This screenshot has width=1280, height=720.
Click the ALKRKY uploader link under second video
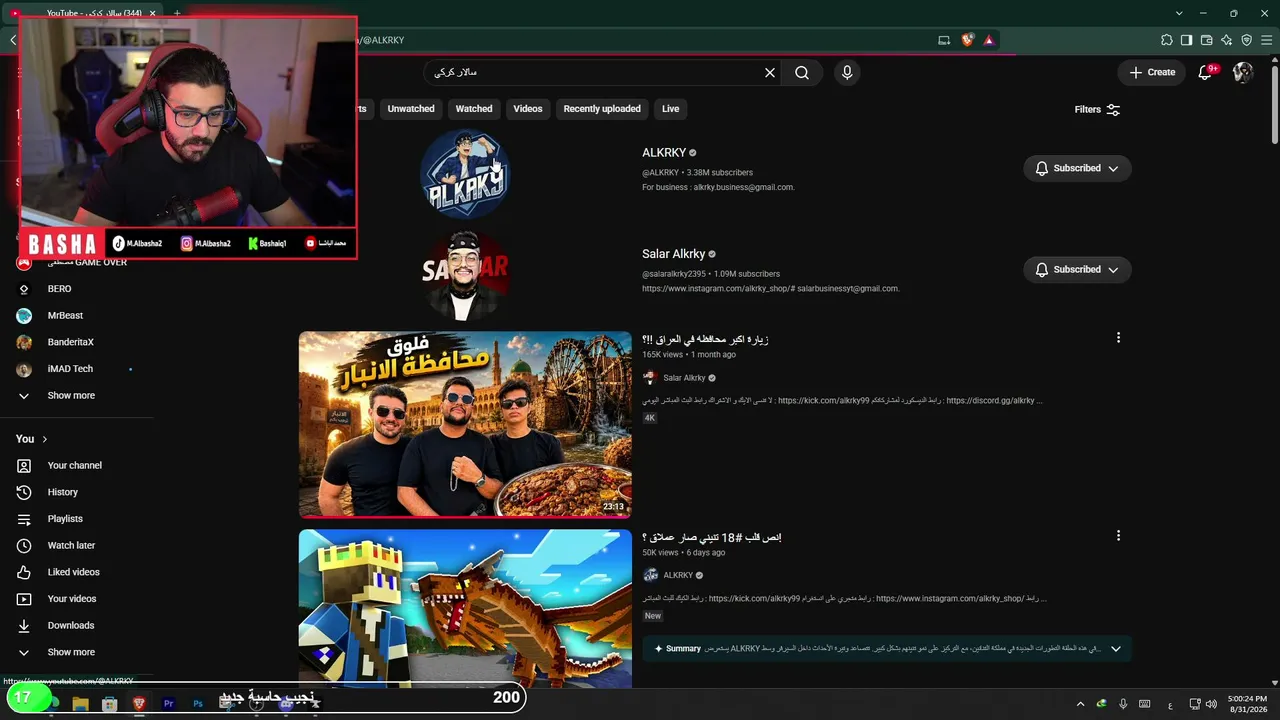(678, 575)
